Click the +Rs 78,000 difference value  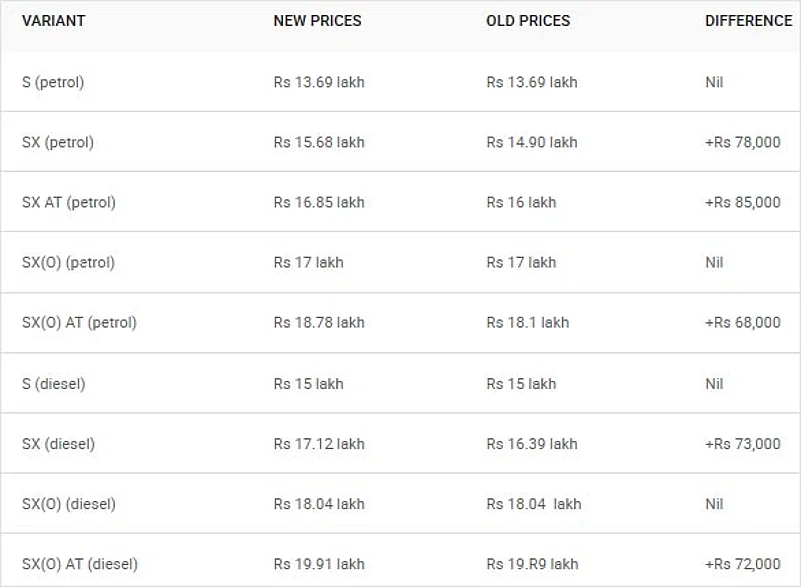point(742,142)
